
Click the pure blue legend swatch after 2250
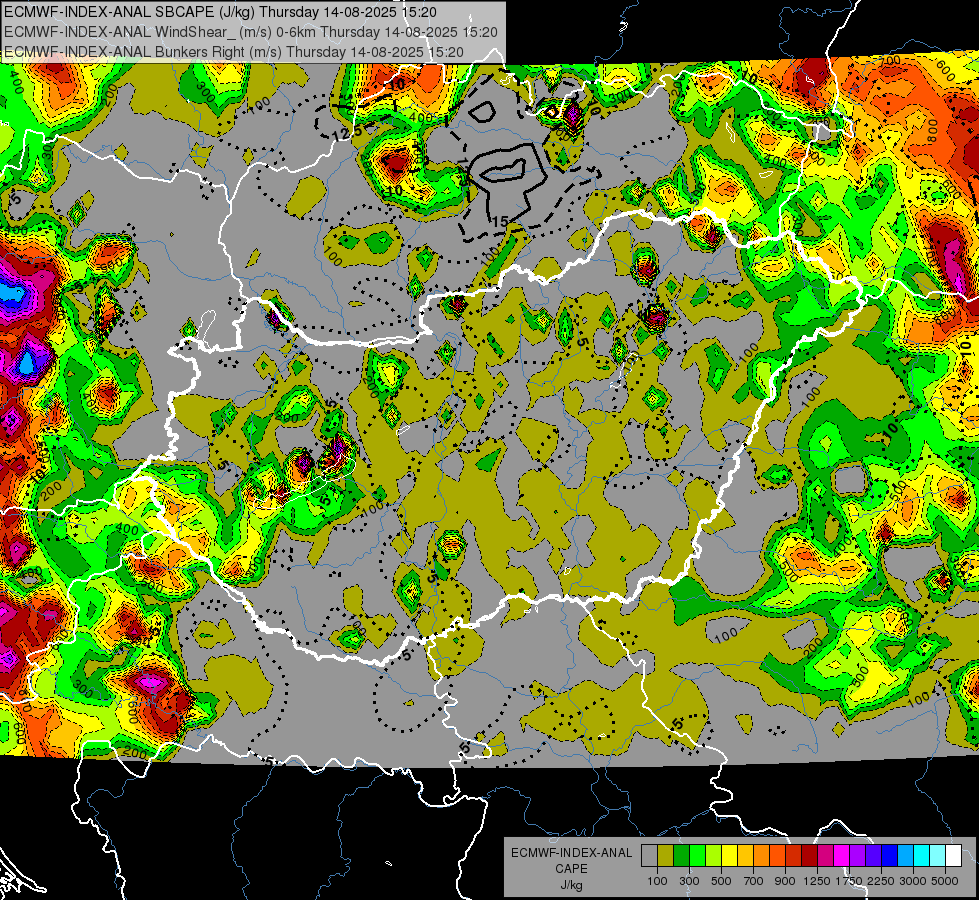pos(890,856)
